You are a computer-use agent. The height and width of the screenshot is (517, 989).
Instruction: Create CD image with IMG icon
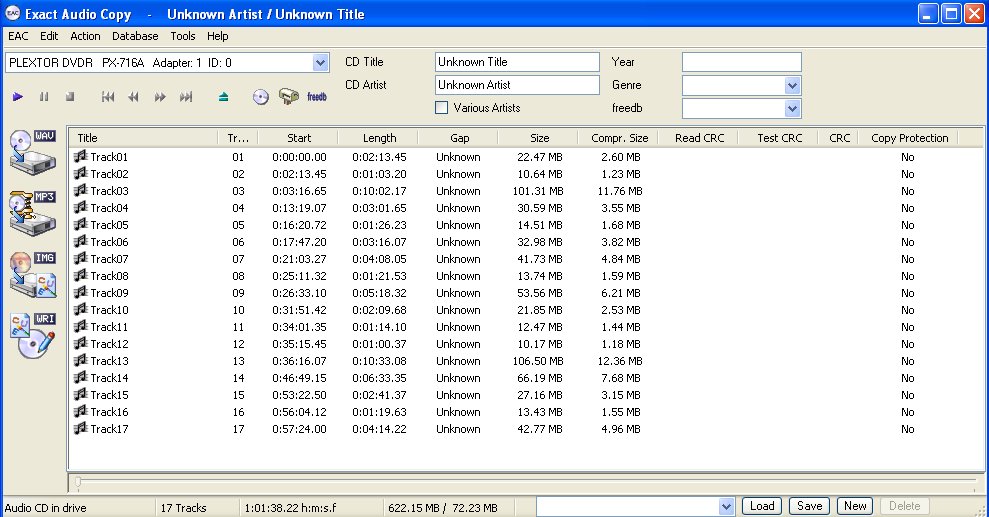click(33, 274)
